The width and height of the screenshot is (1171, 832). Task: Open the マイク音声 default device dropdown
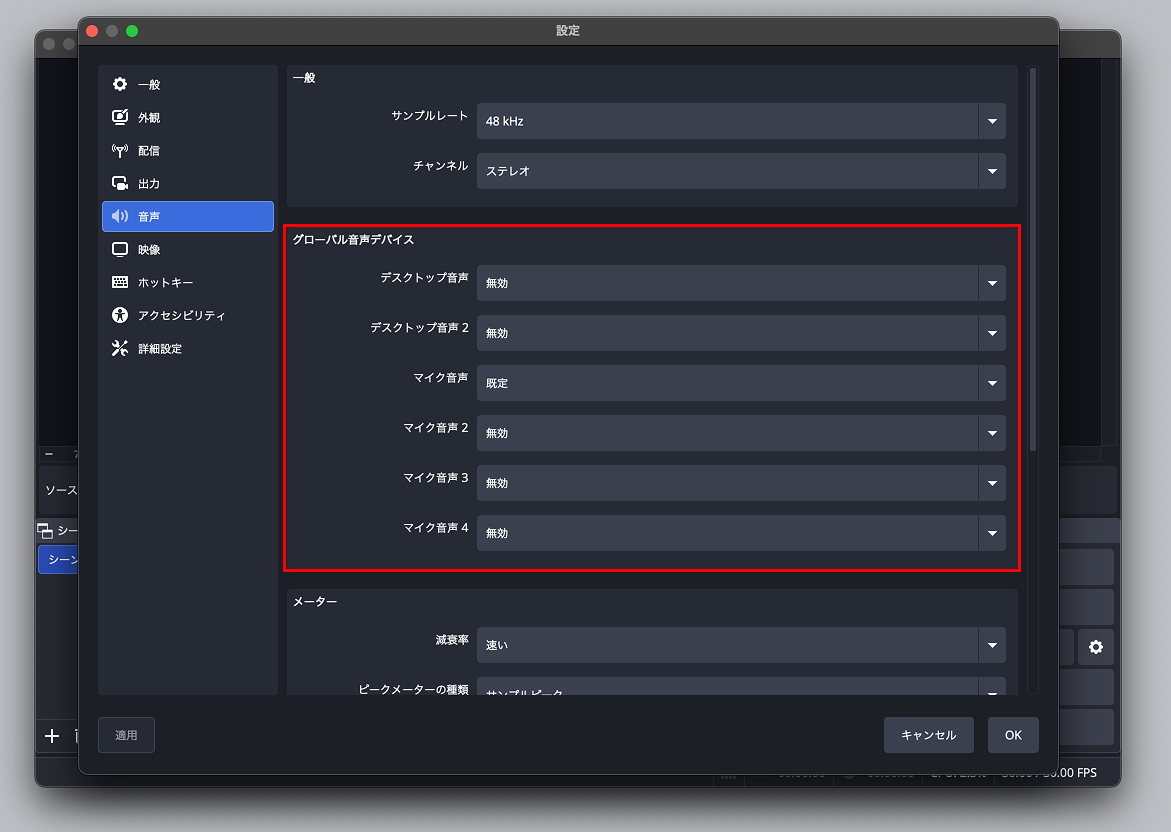pos(740,383)
